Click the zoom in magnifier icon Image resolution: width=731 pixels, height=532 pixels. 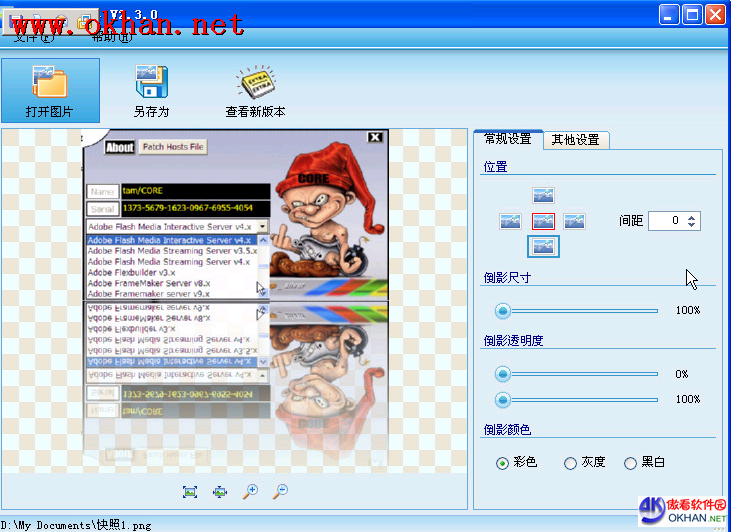coord(250,491)
